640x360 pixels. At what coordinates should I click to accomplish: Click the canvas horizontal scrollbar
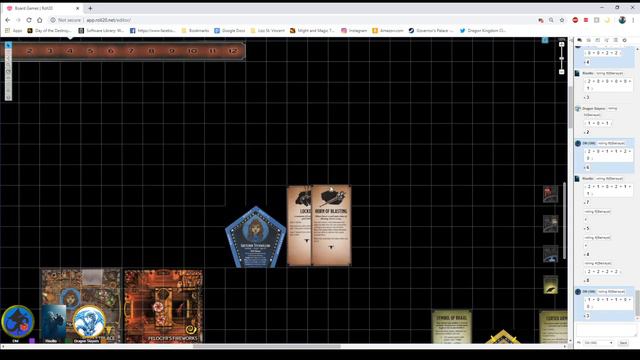(x=267, y=347)
